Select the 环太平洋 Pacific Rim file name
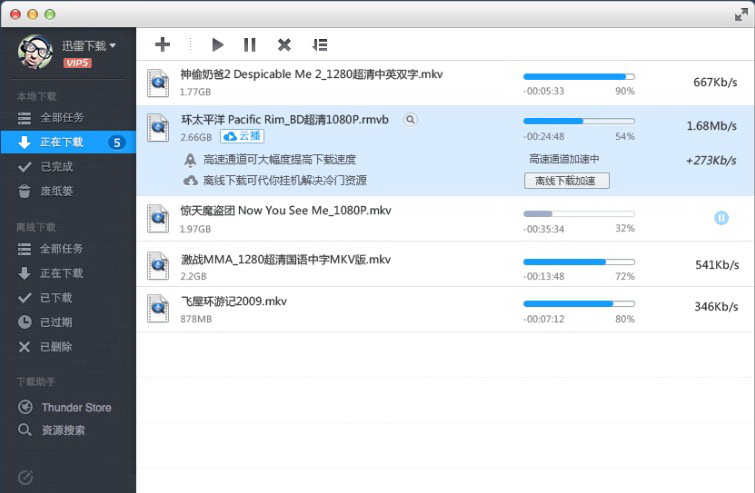Image resolution: width=755 pixels, height=493 pixels. [285, 119]
